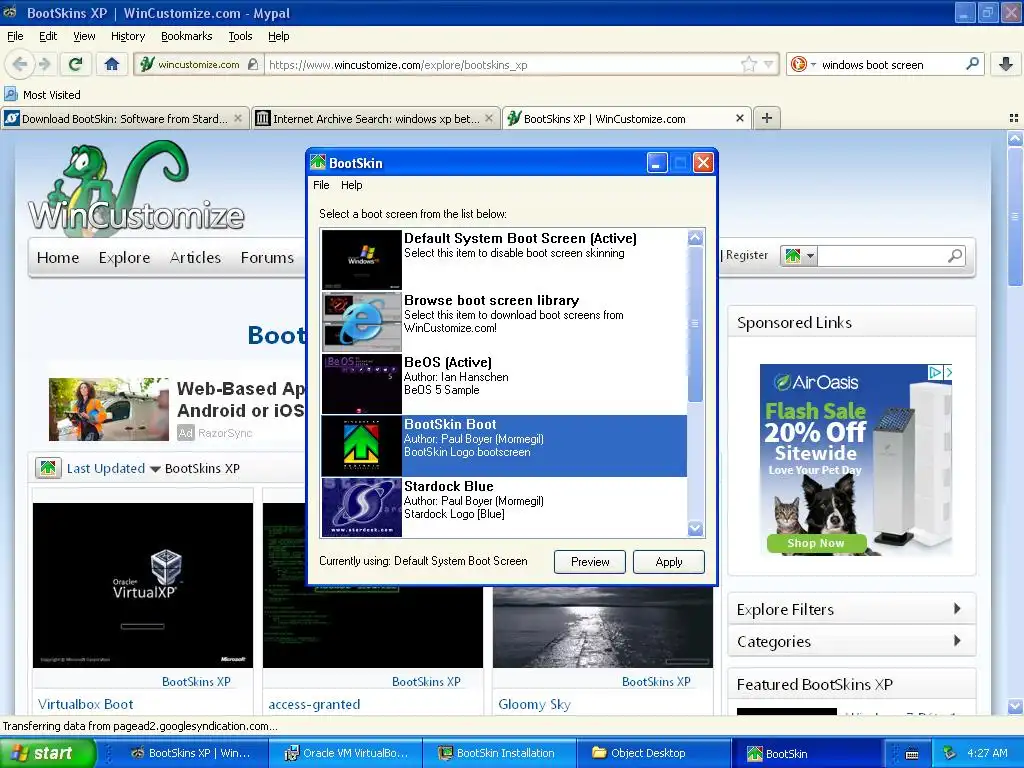Open the browser View menu
1024x768 pixels.
point(84,36)
